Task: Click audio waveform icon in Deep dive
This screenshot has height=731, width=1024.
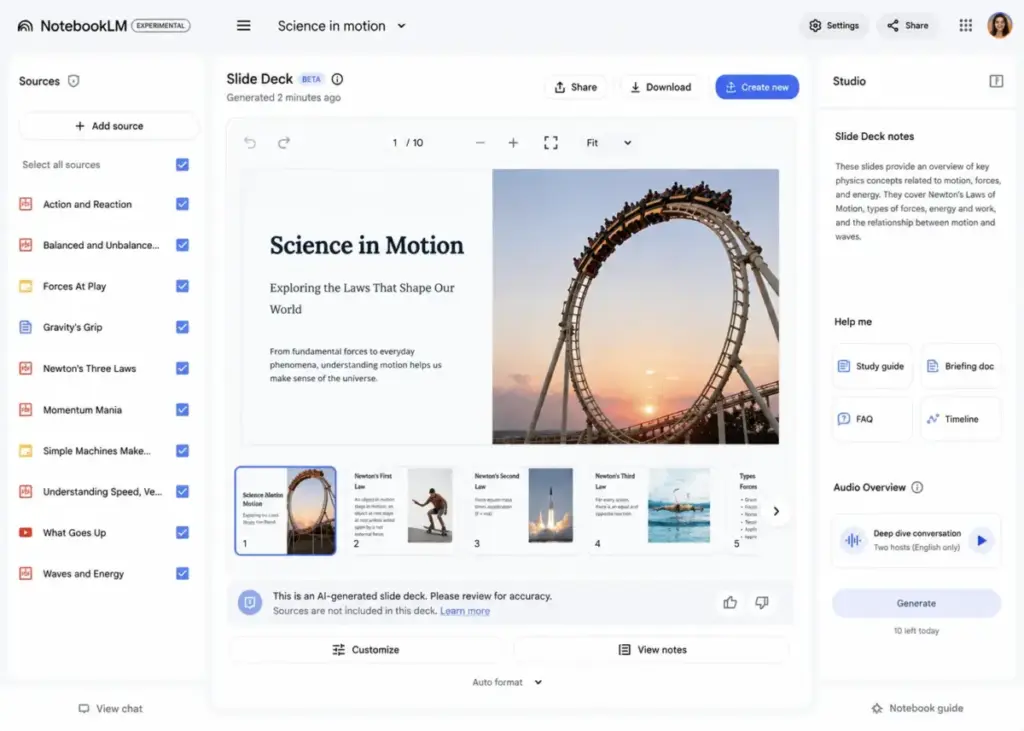Action: tap(853, 540)
